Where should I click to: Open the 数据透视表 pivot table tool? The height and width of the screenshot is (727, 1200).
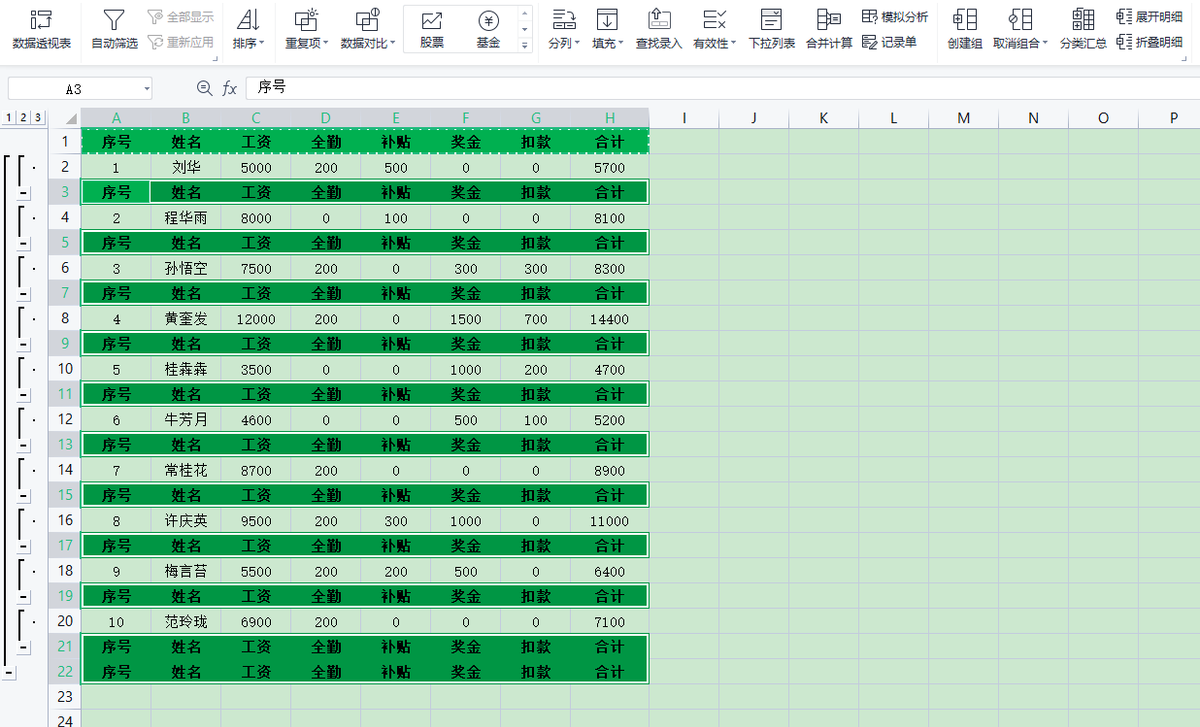pyautogui.click(x=41, y=30)
